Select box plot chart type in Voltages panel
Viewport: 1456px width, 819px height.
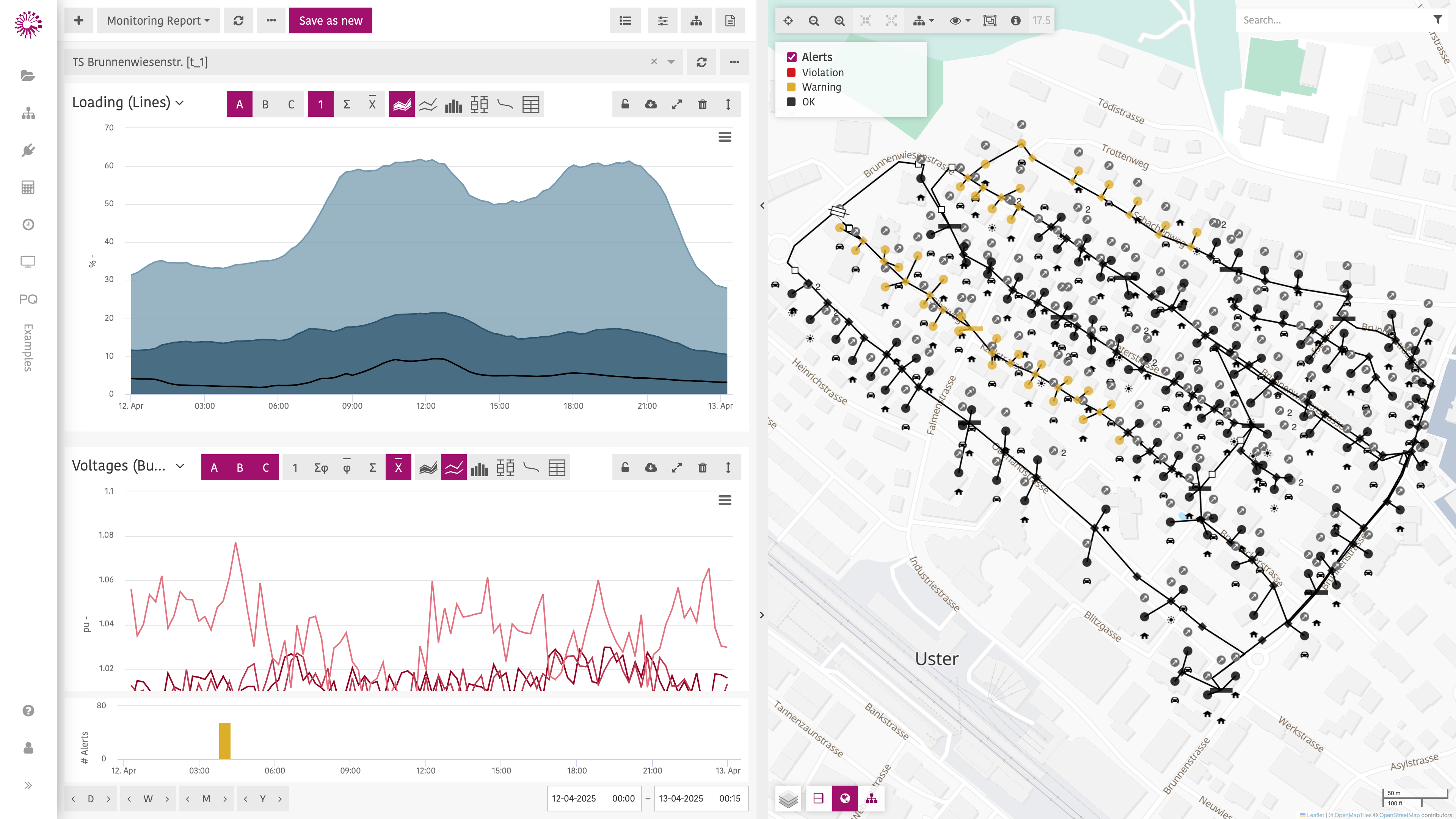click(x=505, y=468)
